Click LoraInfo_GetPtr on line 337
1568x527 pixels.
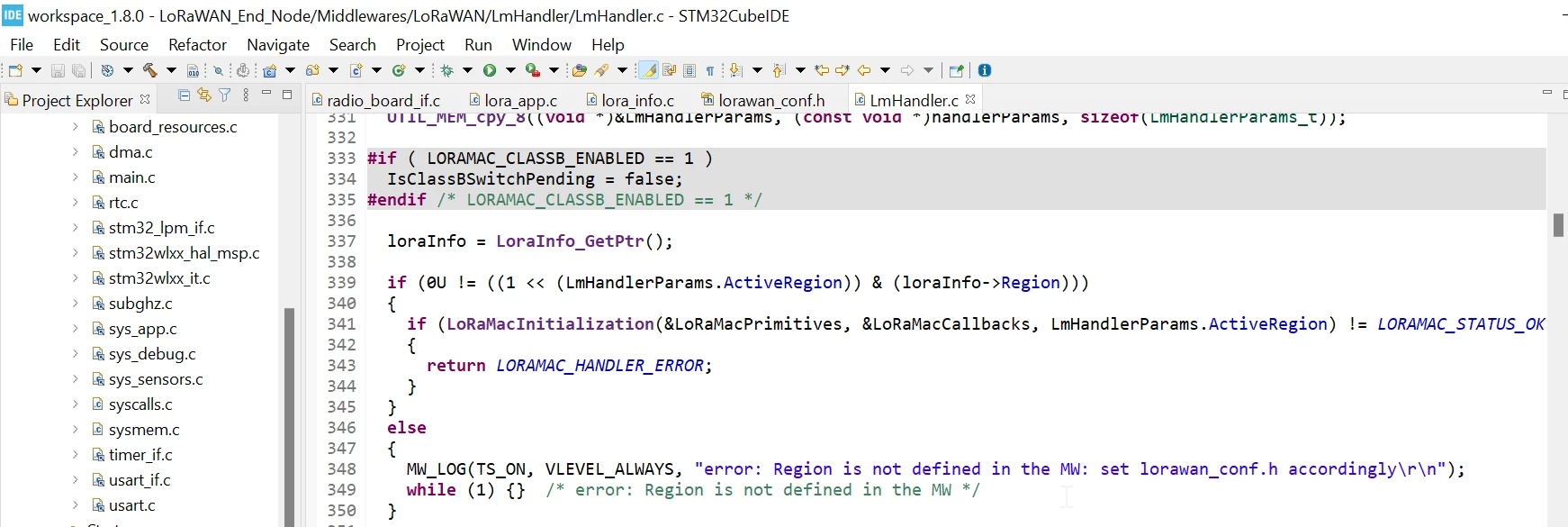(571, 241)
